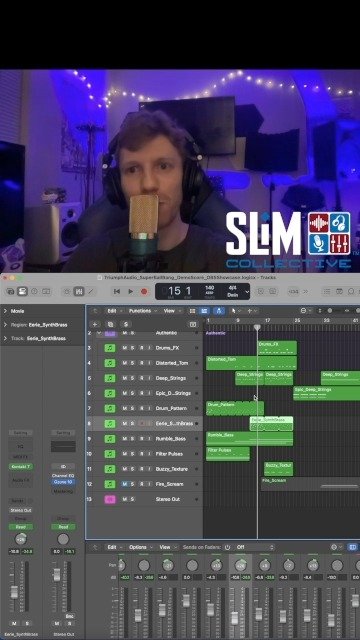Click the purple Authentic folder track icon
Viewport: 360px width, 640px height.
click(x=110, y=333)
